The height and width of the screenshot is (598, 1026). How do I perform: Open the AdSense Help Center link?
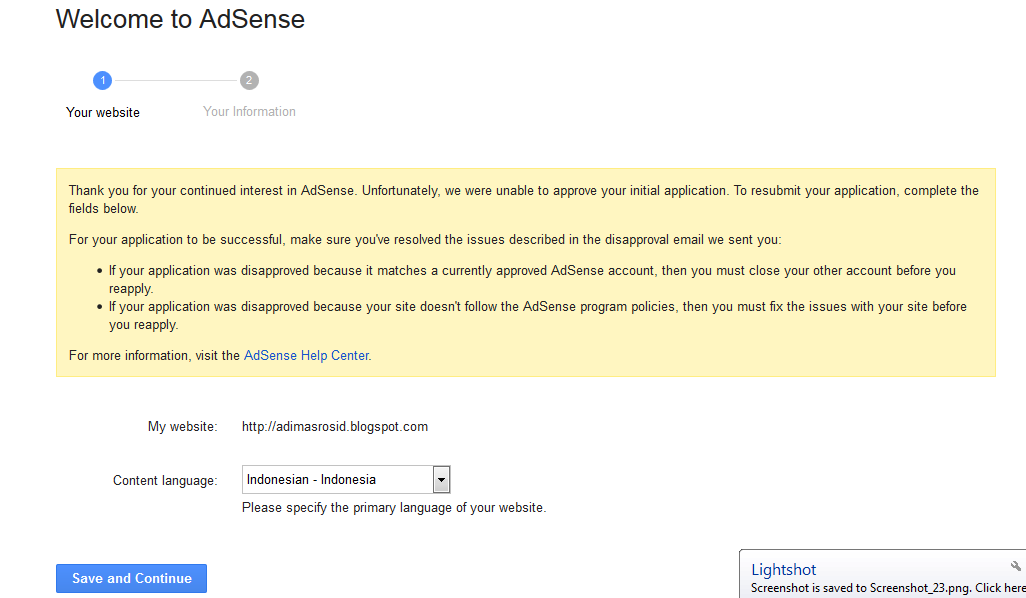tap(306, 355)
